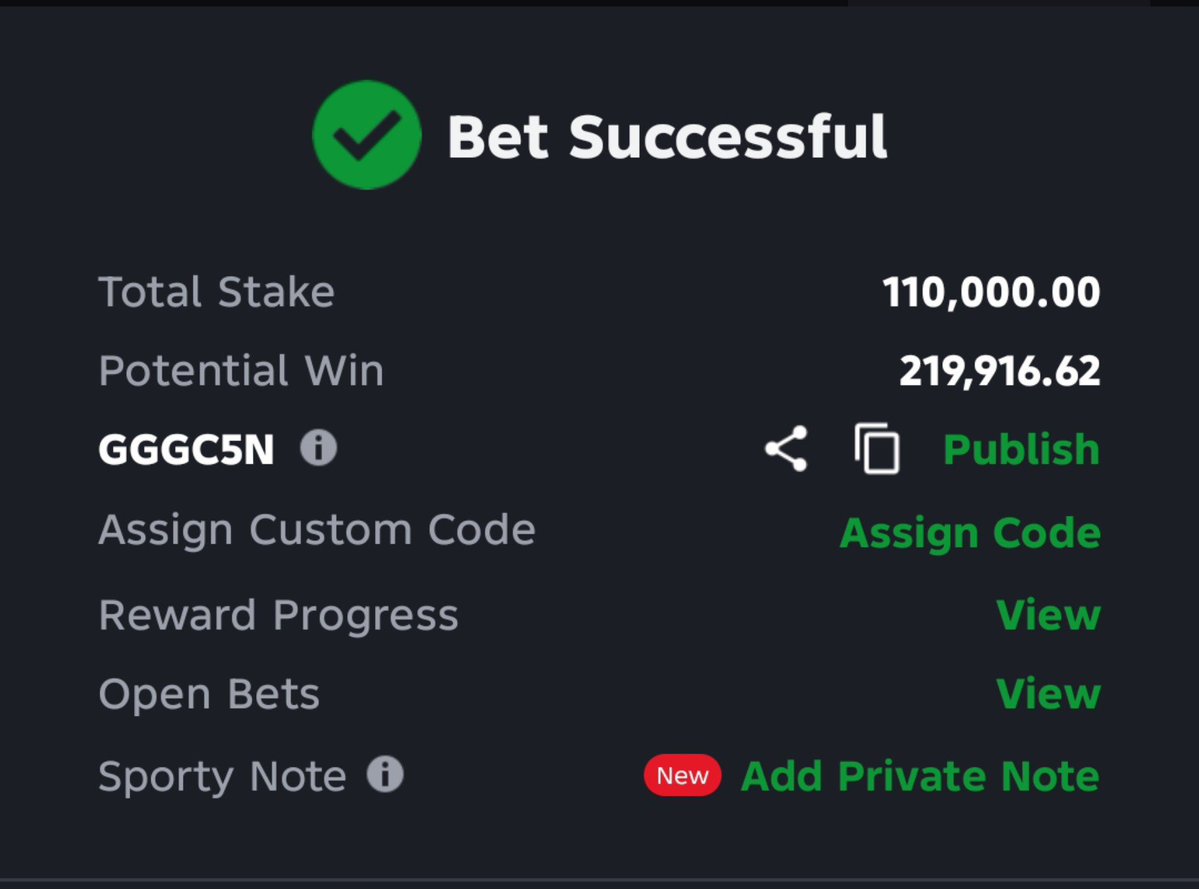Click the Total Stake amount 110,000.00

click(991, 292)
